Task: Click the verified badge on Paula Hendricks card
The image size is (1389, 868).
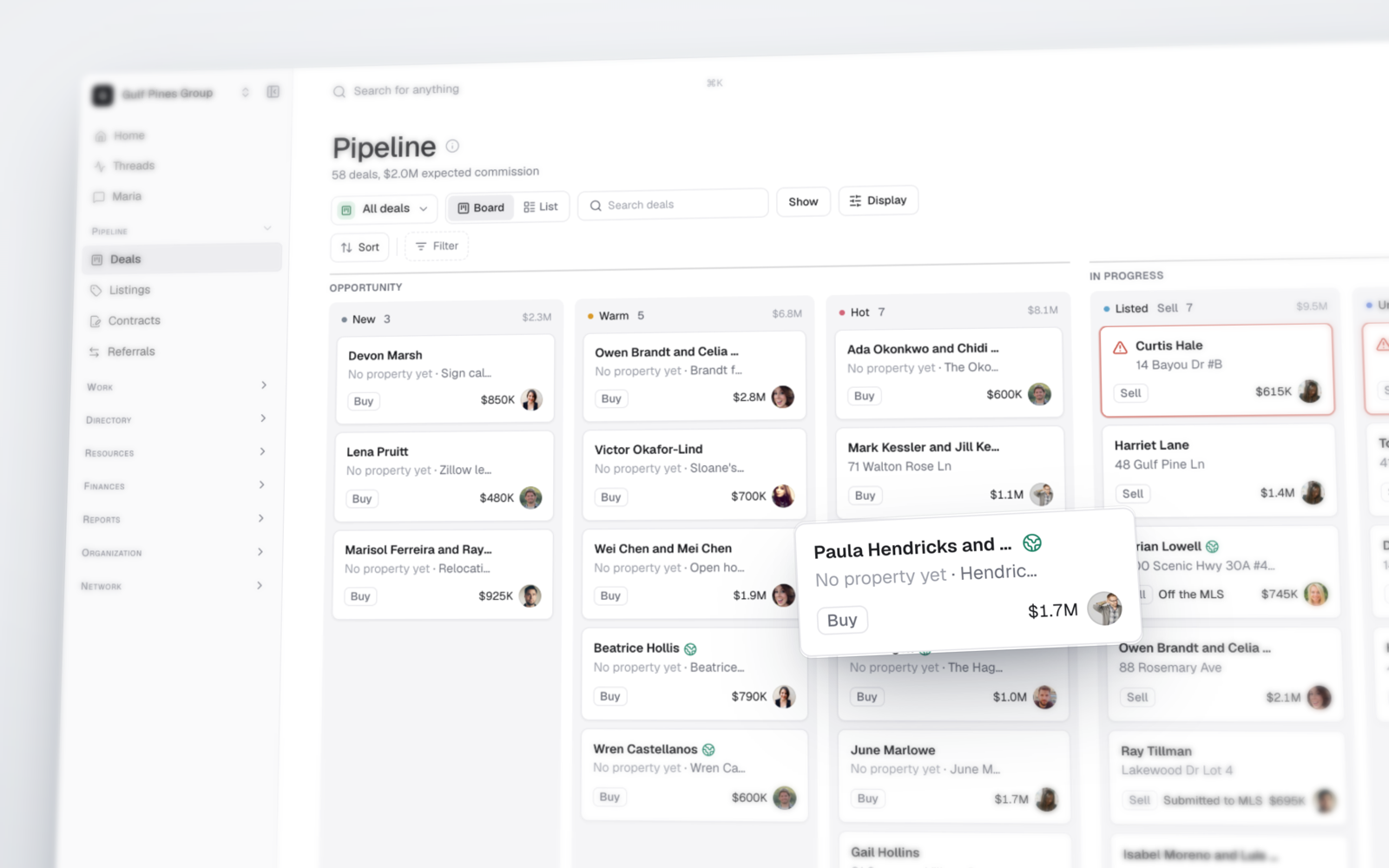Action: 1032,542
